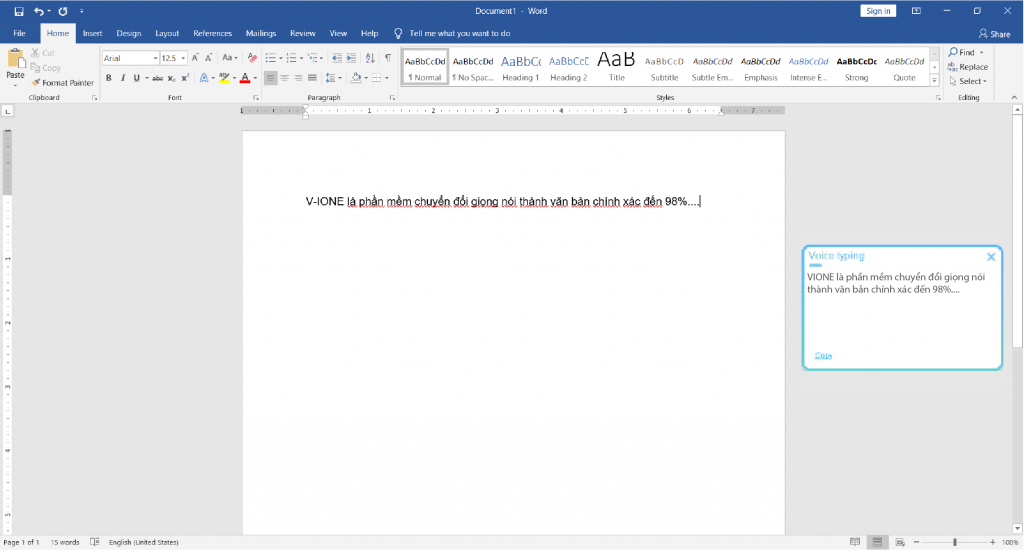Center align the paragraph
This screenshot has height=550, width=1024.
click(284, 78)
